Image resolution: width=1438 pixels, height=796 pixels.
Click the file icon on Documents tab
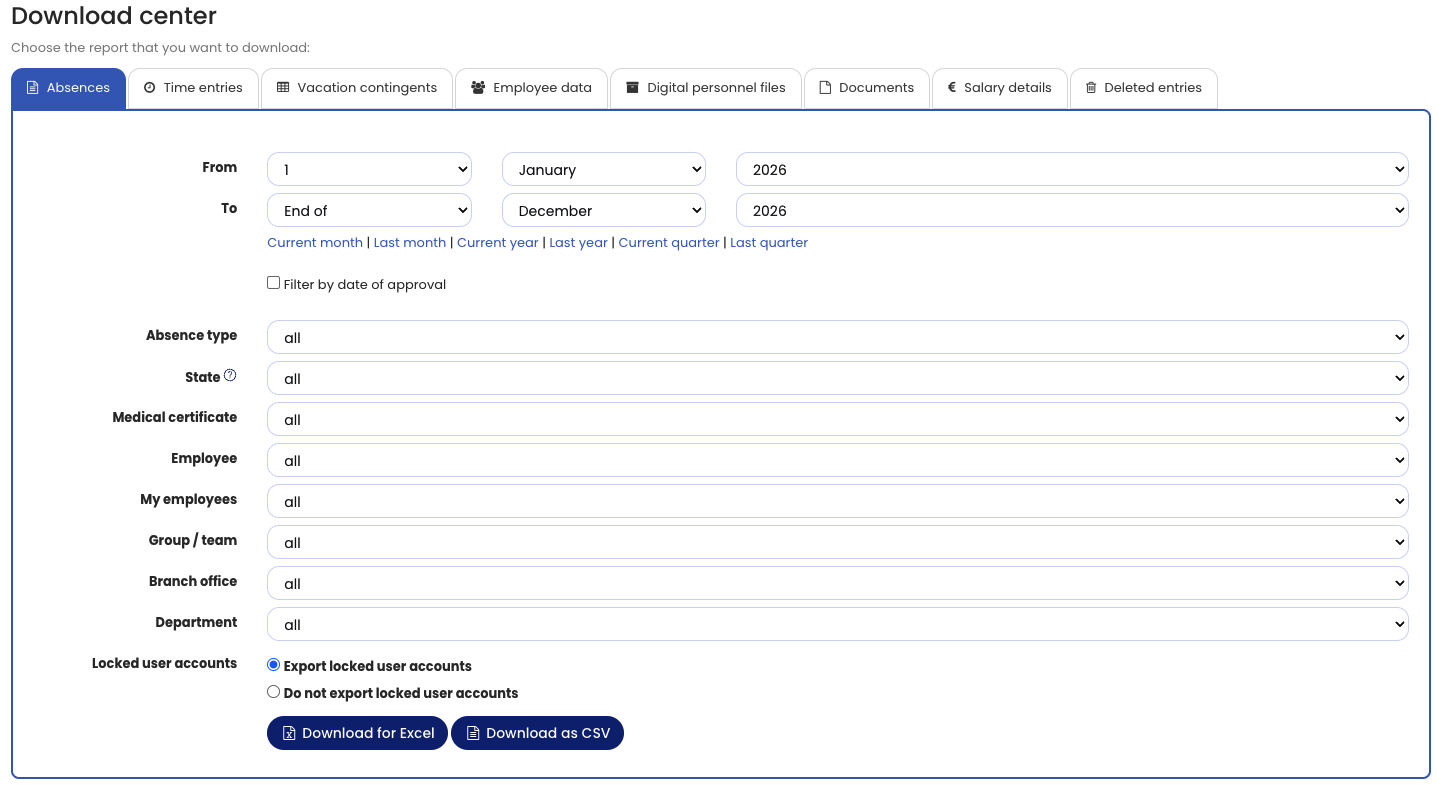(825, 88)
